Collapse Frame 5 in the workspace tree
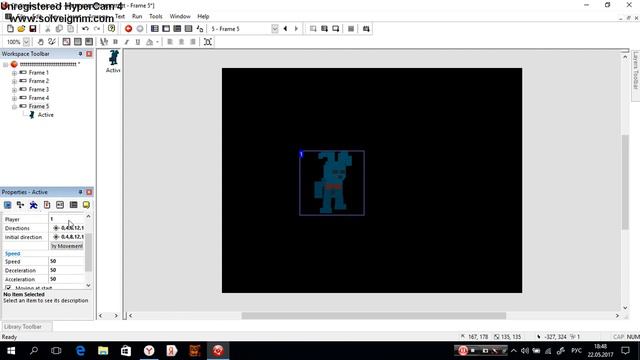The image size is (640, 360). (x=14, y=107)
